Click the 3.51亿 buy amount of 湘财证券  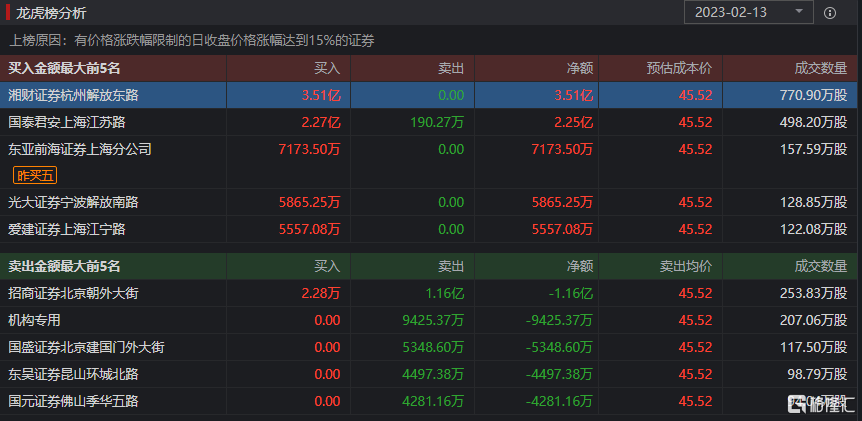tap(321, 95)
